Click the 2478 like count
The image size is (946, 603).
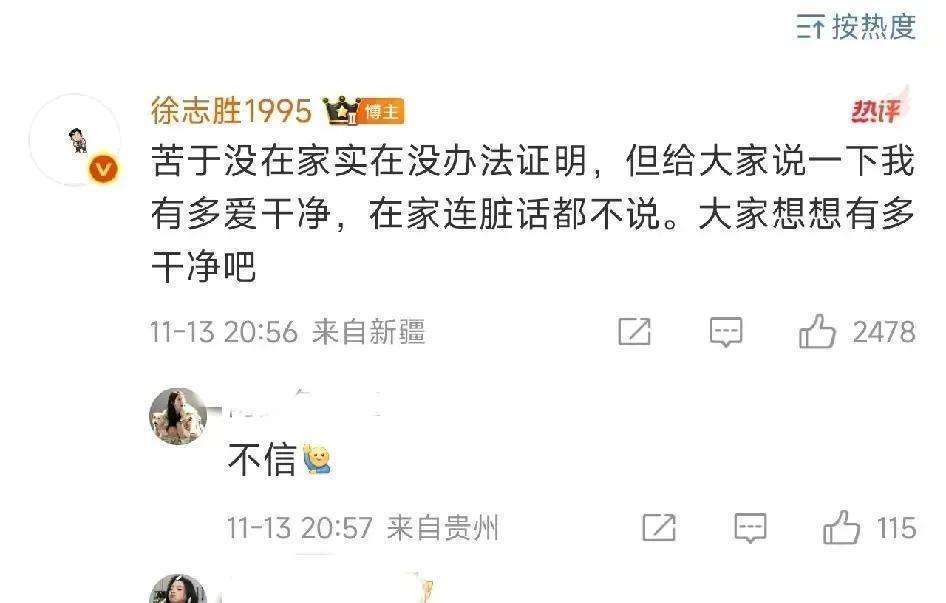(884, 332)
